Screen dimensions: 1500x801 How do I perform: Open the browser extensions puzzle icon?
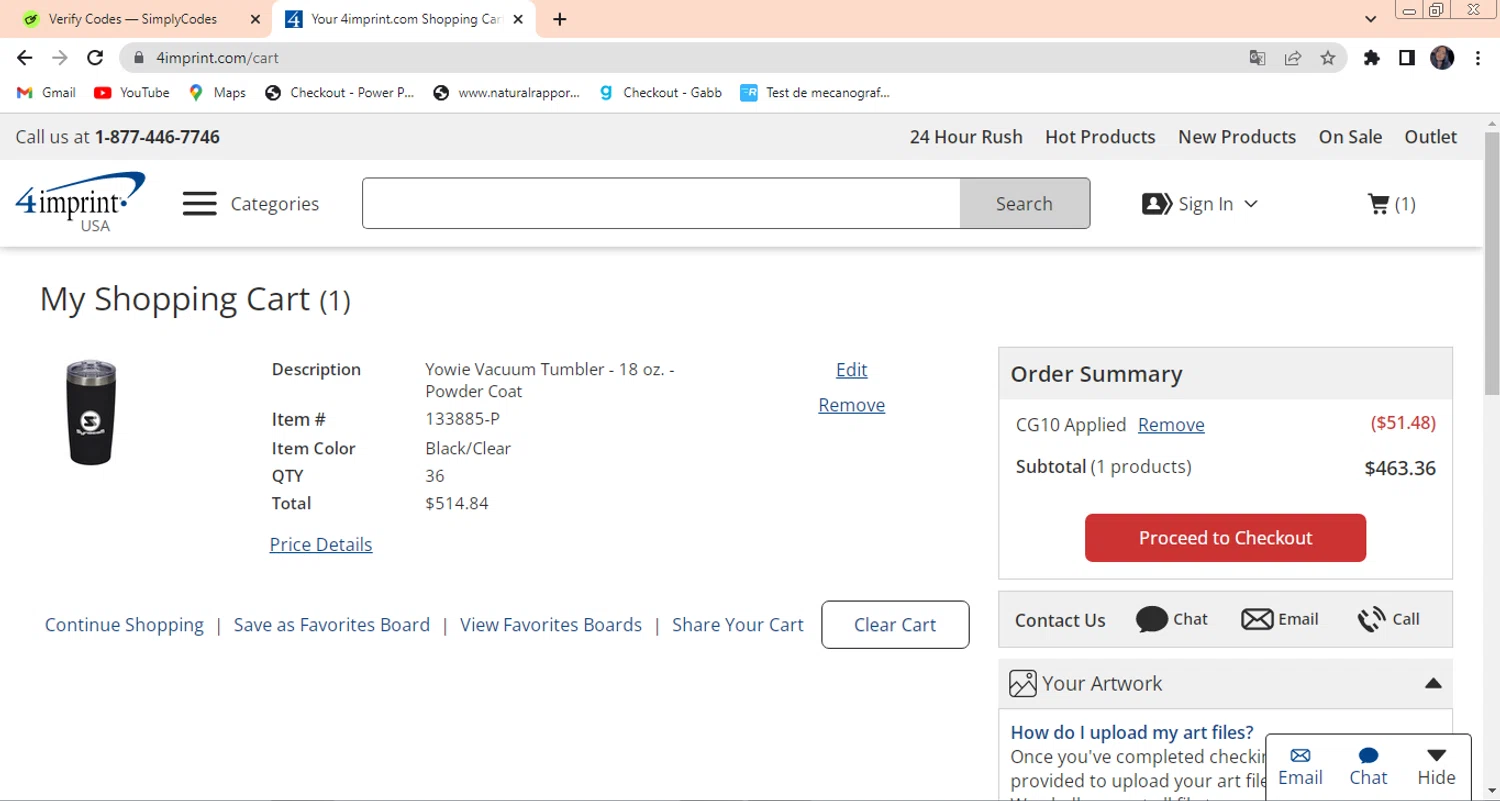point(1372,58)
